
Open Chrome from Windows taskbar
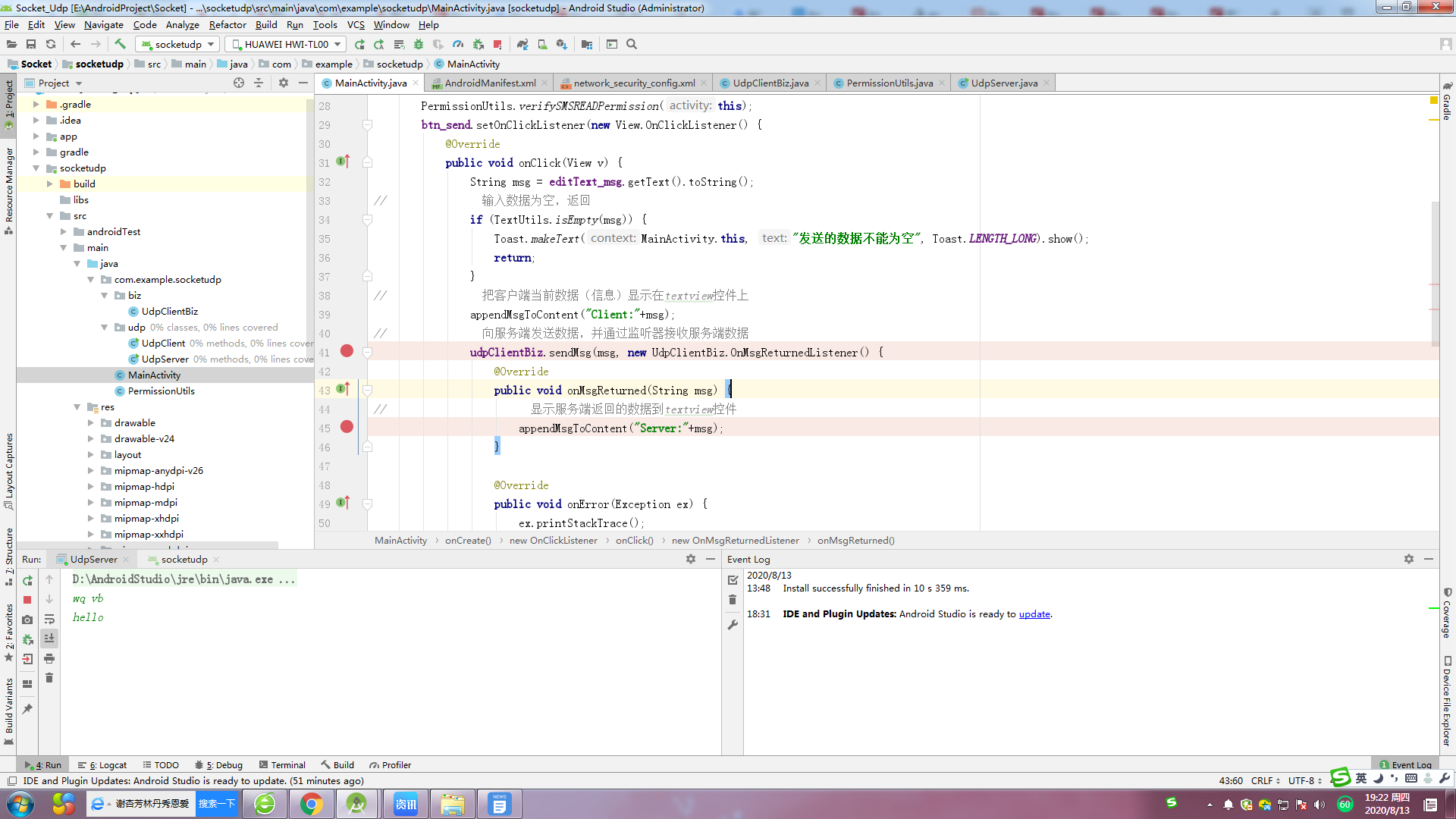(311, 804)
